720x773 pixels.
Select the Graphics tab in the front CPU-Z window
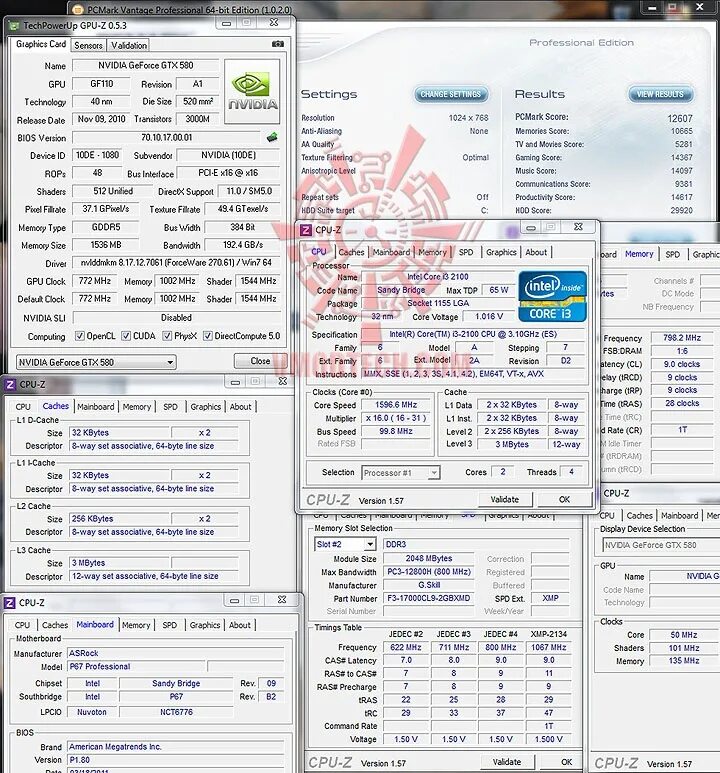click(501, 252)
